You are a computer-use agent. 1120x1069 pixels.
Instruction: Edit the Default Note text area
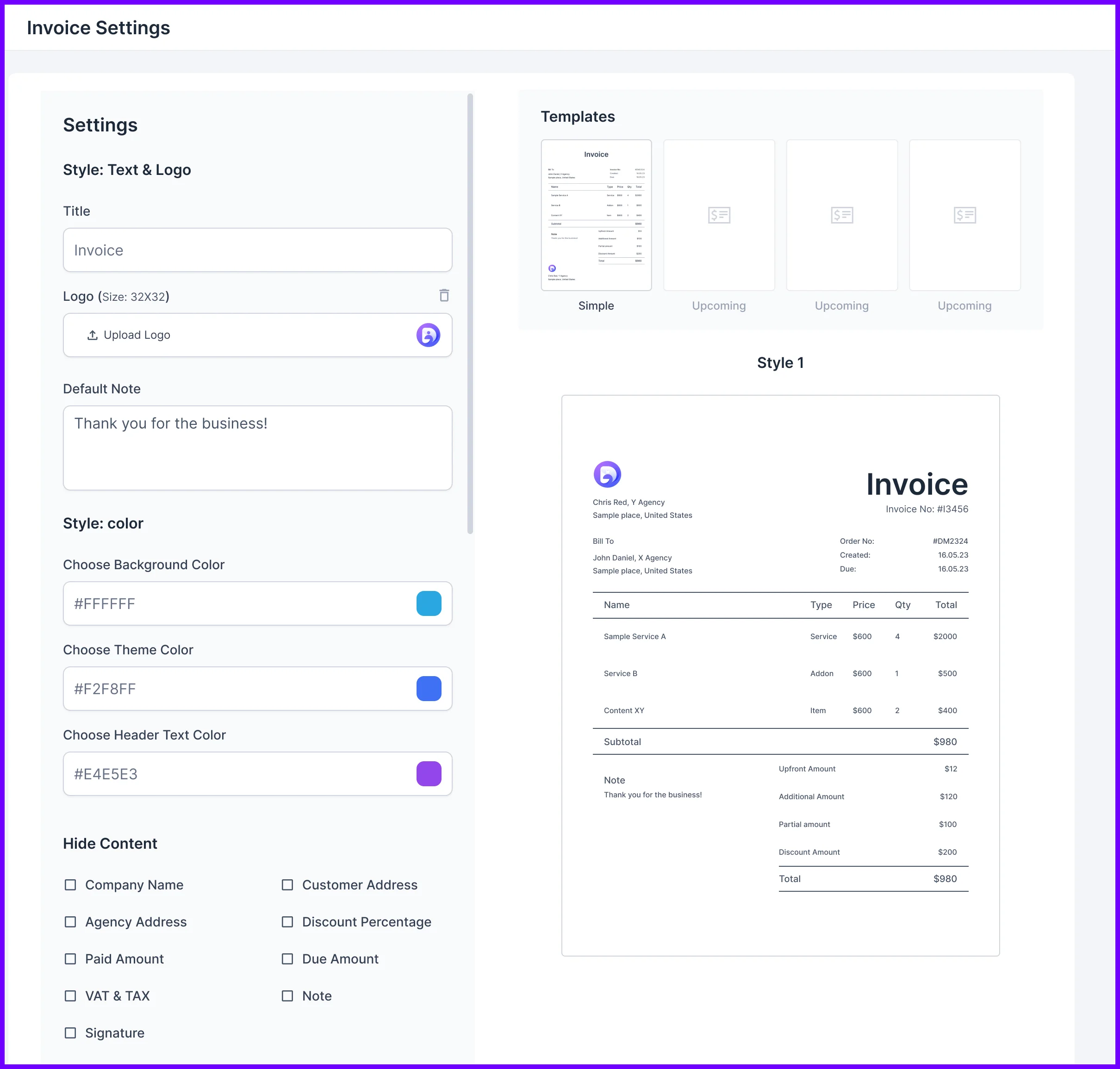pyautogui.click(x=257, y=448)
